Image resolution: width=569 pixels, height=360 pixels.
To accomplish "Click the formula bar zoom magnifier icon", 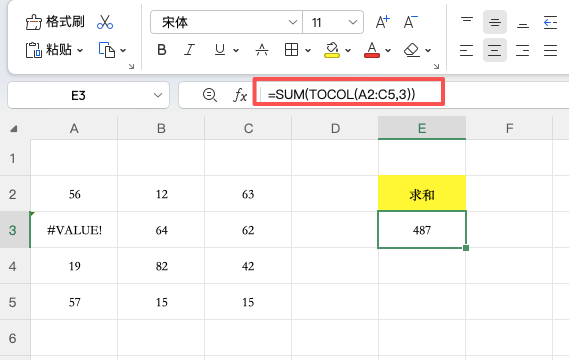I will pos(210,95).
